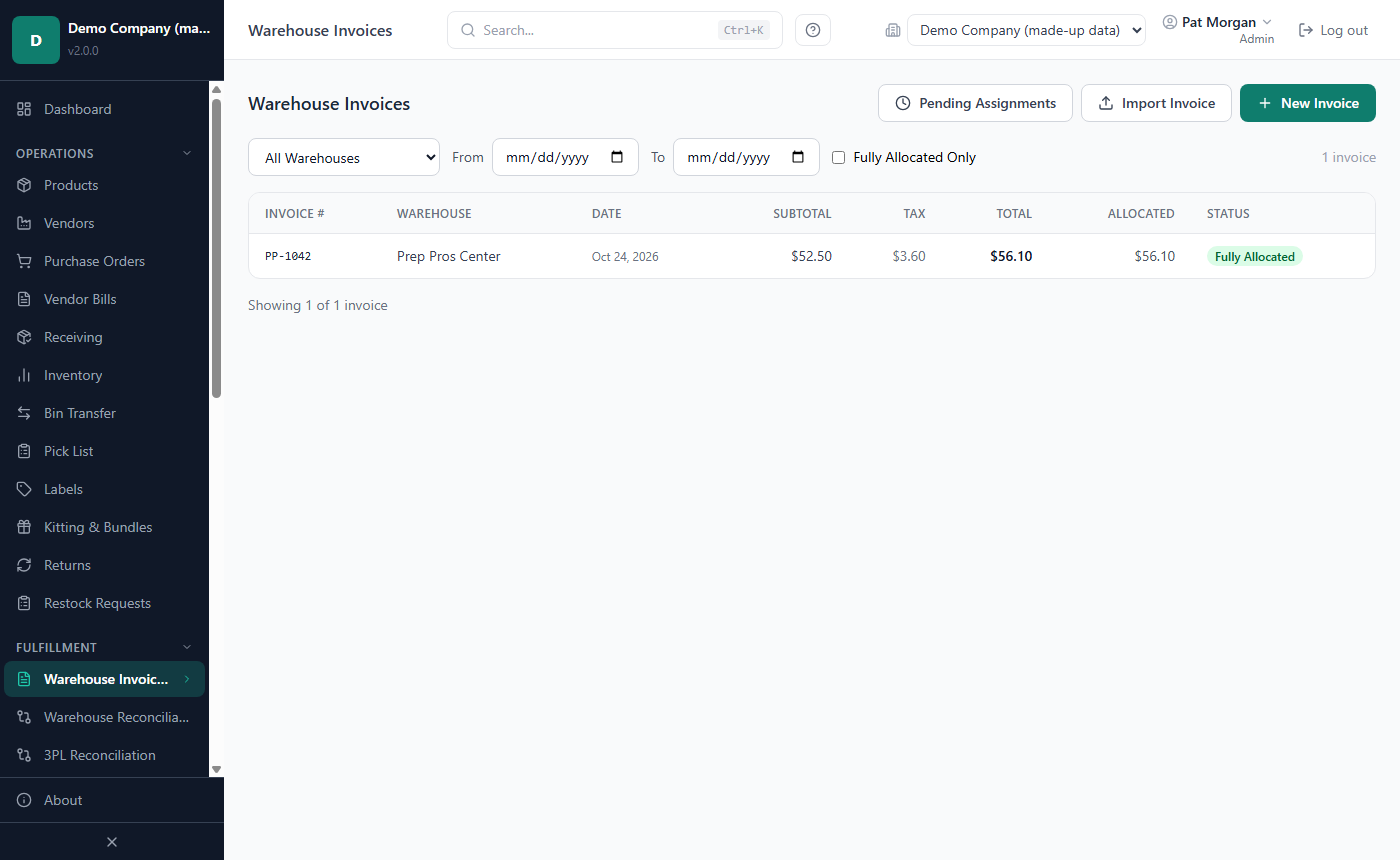Click the 3PL Reconciliation branch icon

click(x=24, y=755)
